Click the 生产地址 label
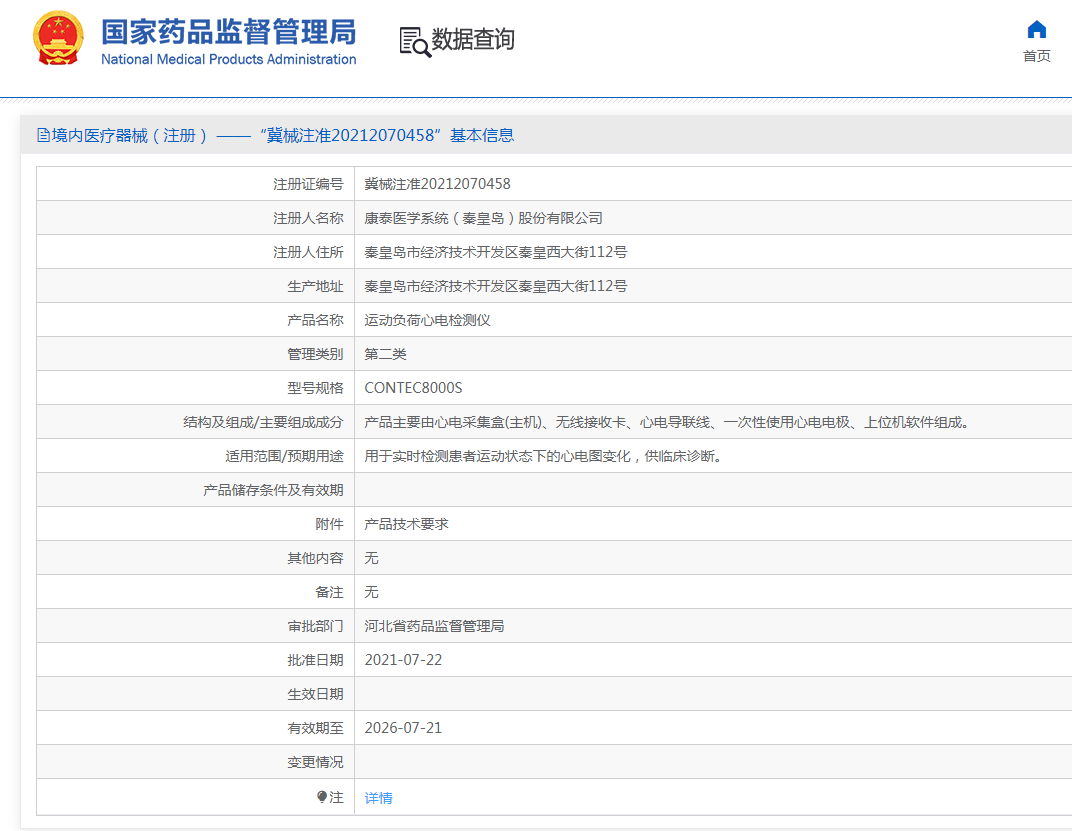The image size is (1072, 831). click(x=314, y=286)
